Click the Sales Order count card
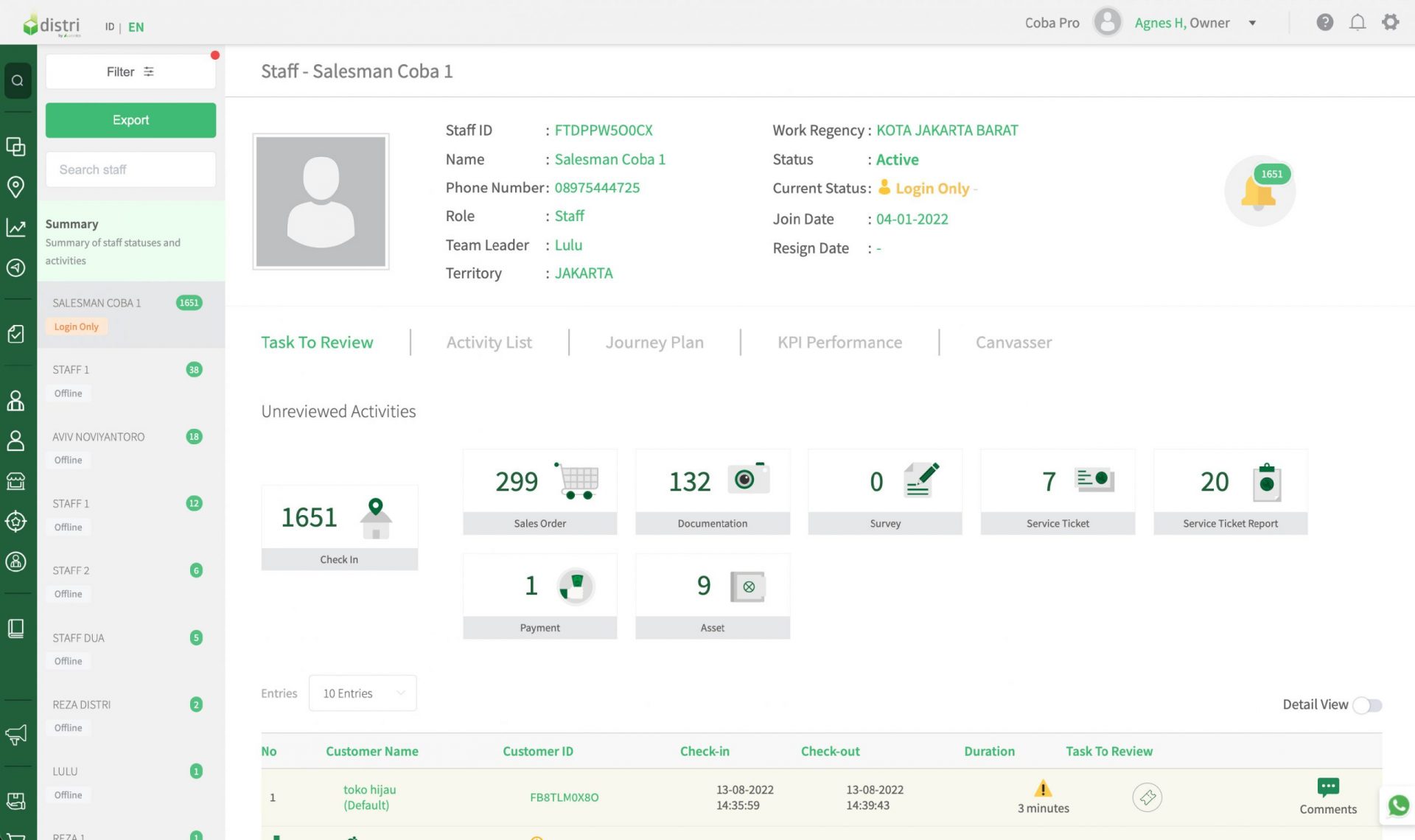This screenshot has width=1415, height=840. [539, 491]
